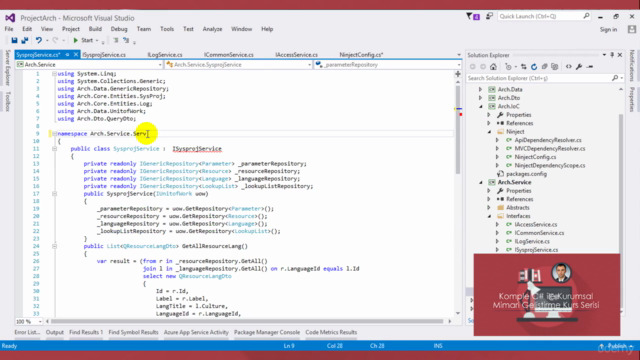Toggle auto-hide pin for Solution Explorer
This screenshot has height=360, width=640.
[x=612, y=55]
